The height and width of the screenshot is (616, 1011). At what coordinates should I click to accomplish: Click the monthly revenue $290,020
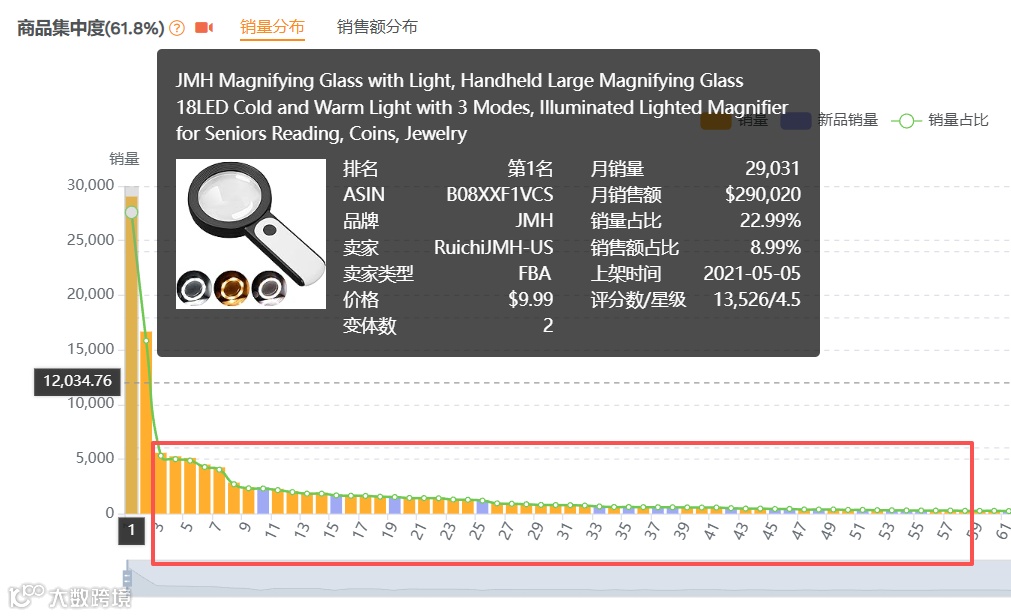[763, 194]
